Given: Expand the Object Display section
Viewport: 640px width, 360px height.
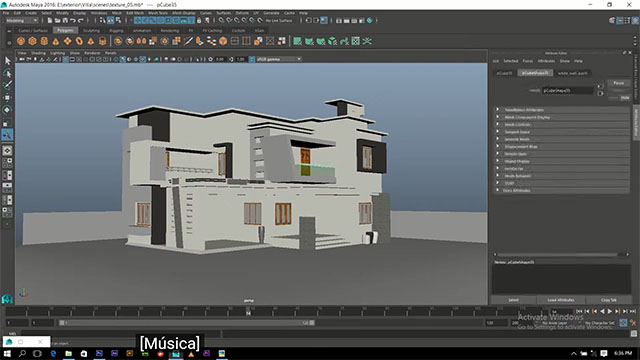Looking at the screenshot, I should click(x=561, y=161).
